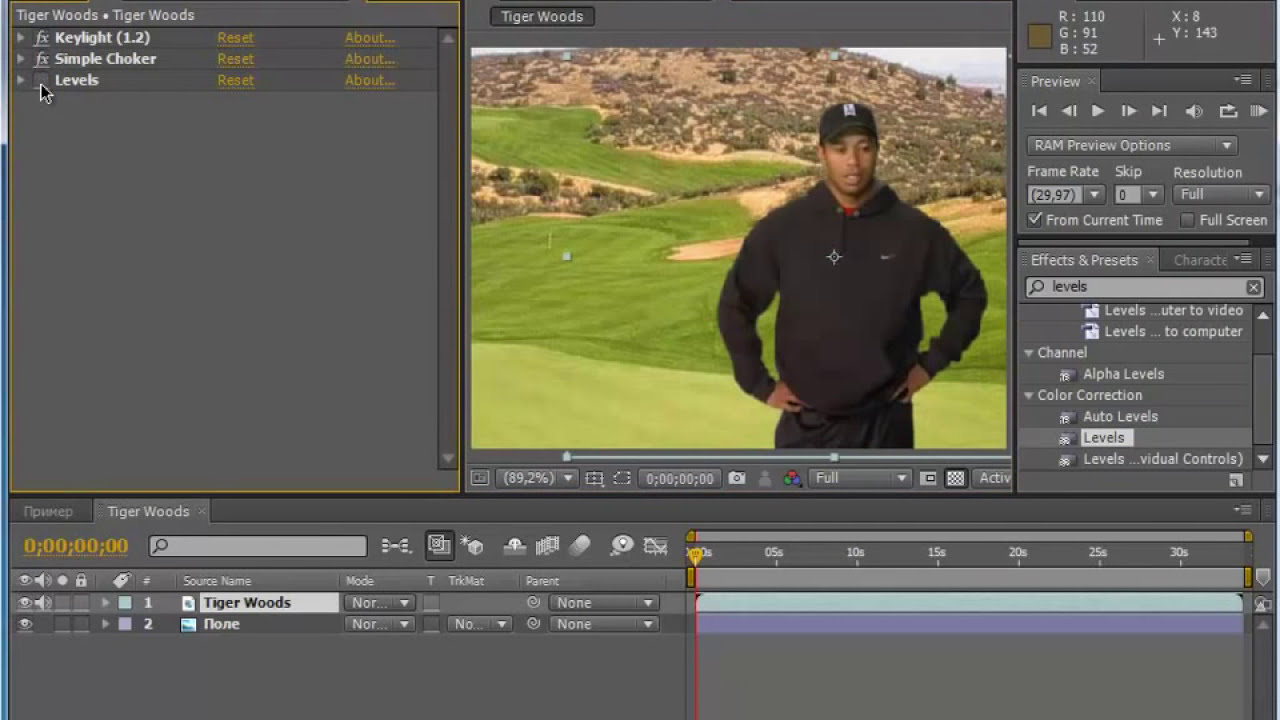Screen dimensions: 1280x720
Task: Toggle mask and shape path visibility
Action: 622,478
